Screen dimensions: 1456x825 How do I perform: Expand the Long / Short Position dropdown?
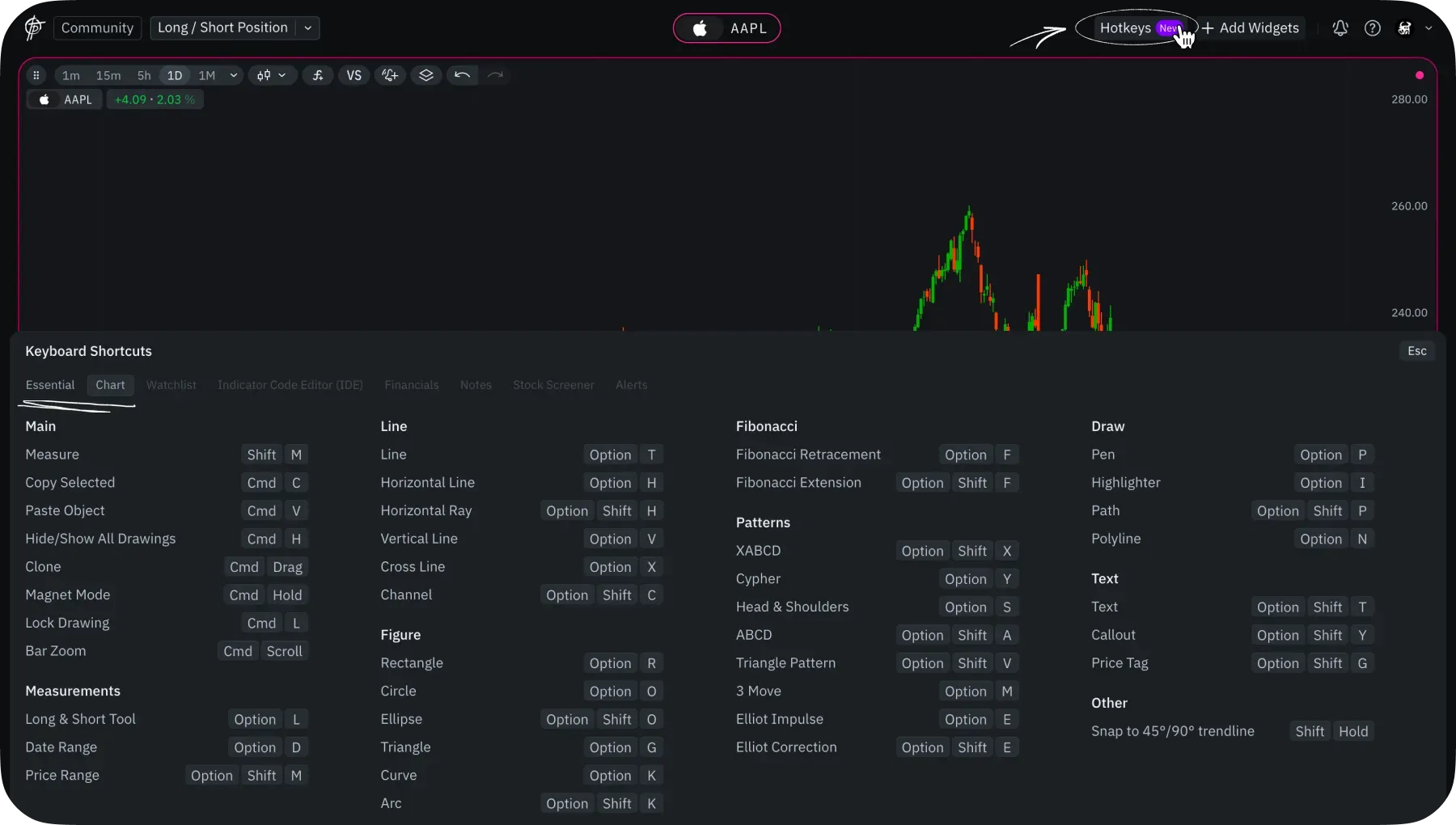[x=307, y=28]
